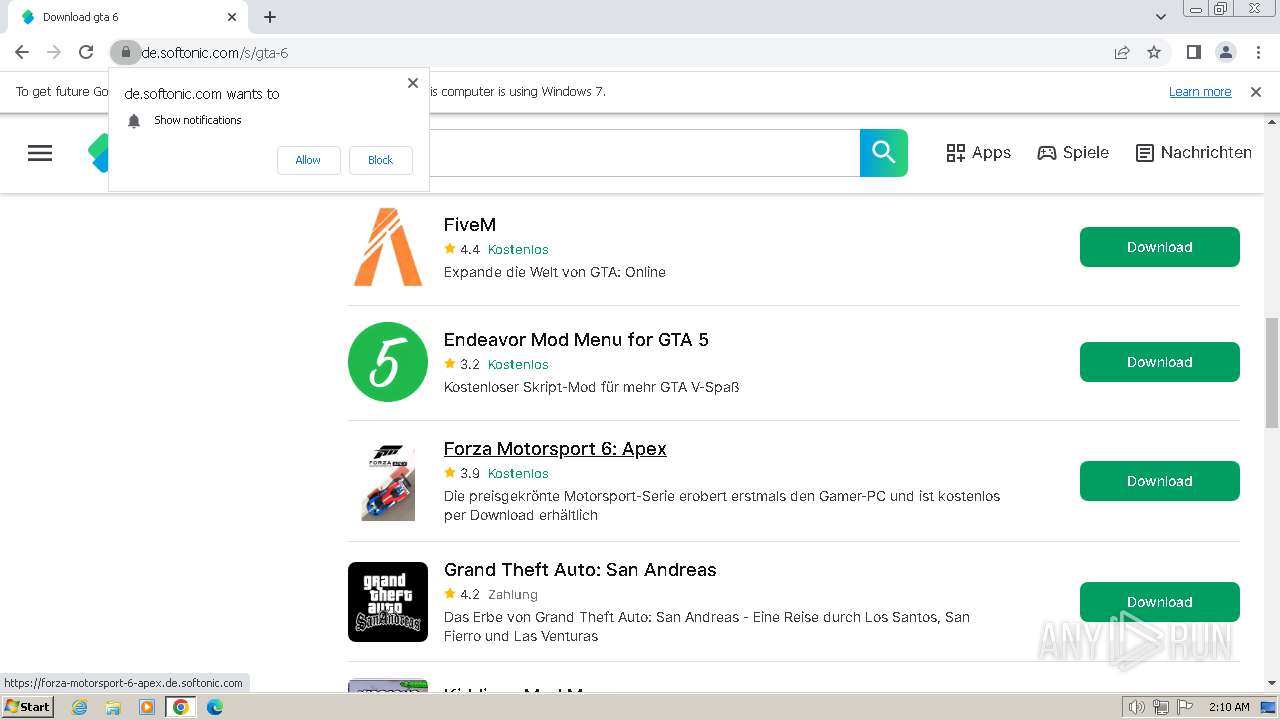This screenshot has width=1280, height=720.
Task: Launch Microsoft Edge from taskbar
Action: 215,707
